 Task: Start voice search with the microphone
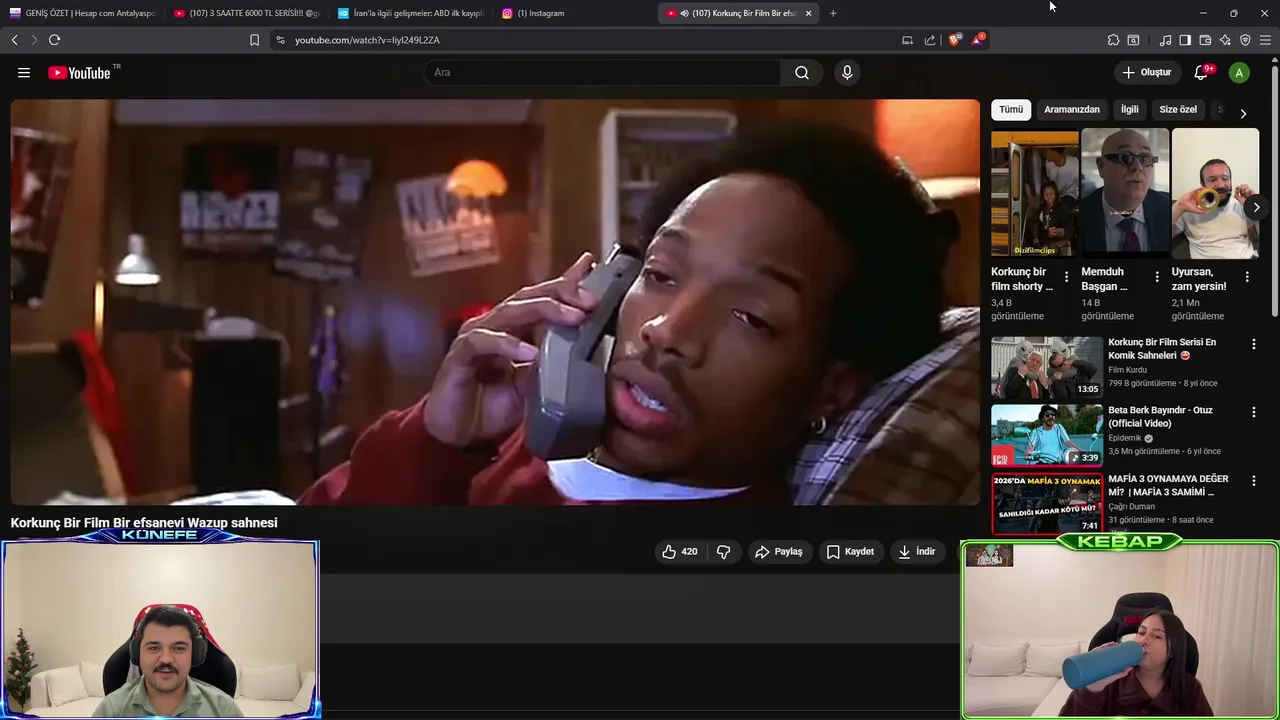click(x=847, y=72)
